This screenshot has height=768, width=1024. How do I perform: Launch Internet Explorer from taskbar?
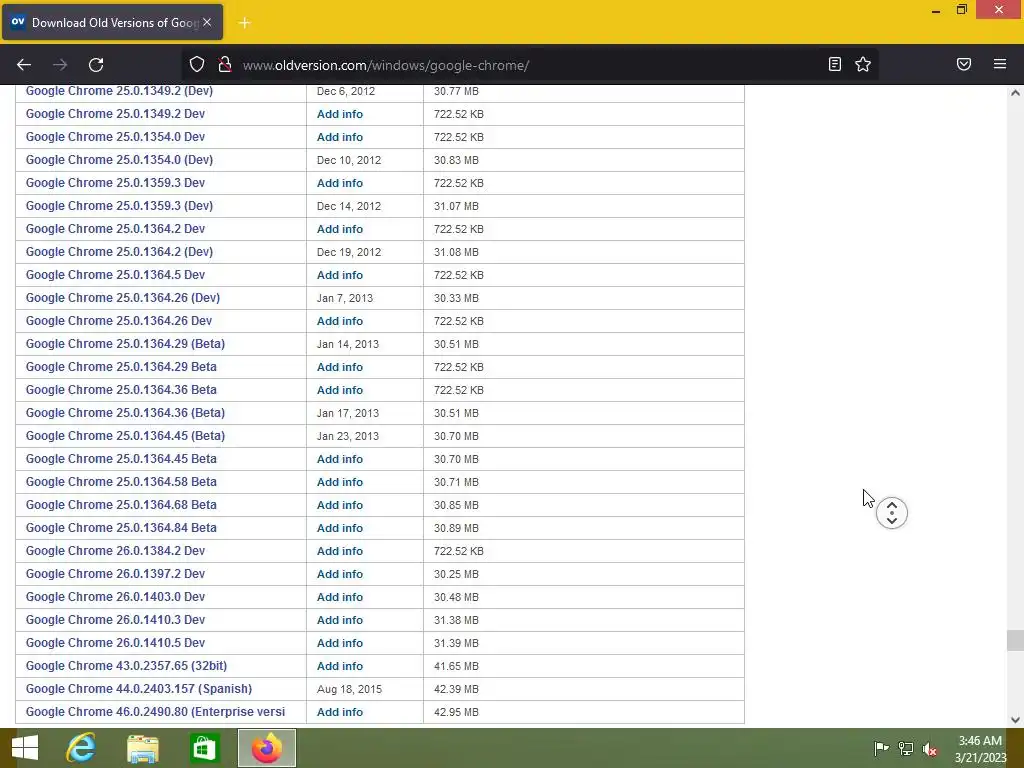pos(81,748)
